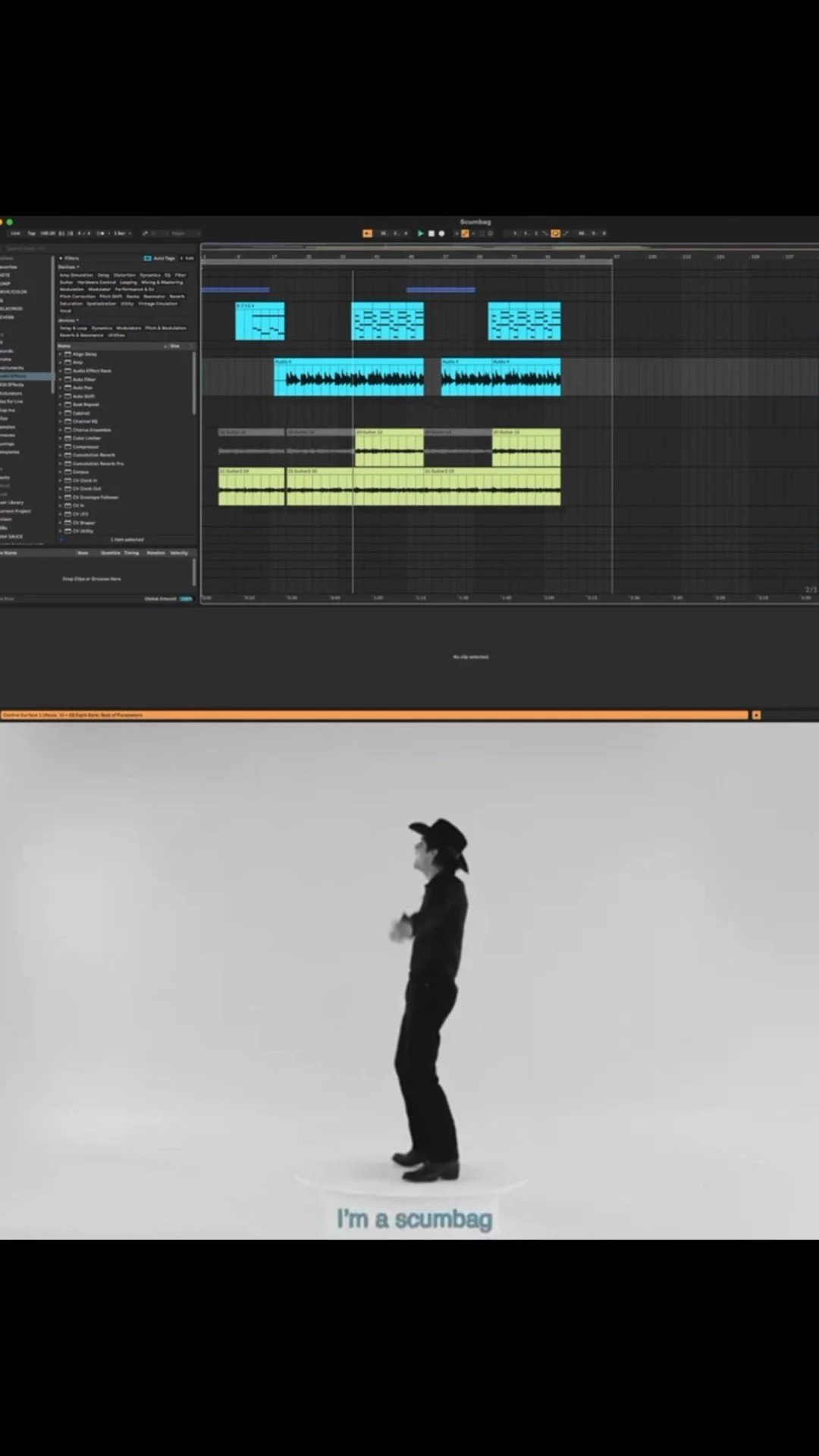Open the Modulators browser category
The height and width of the screenshot is (1456, 819).
pyautogui.click(x=11, y=394)
